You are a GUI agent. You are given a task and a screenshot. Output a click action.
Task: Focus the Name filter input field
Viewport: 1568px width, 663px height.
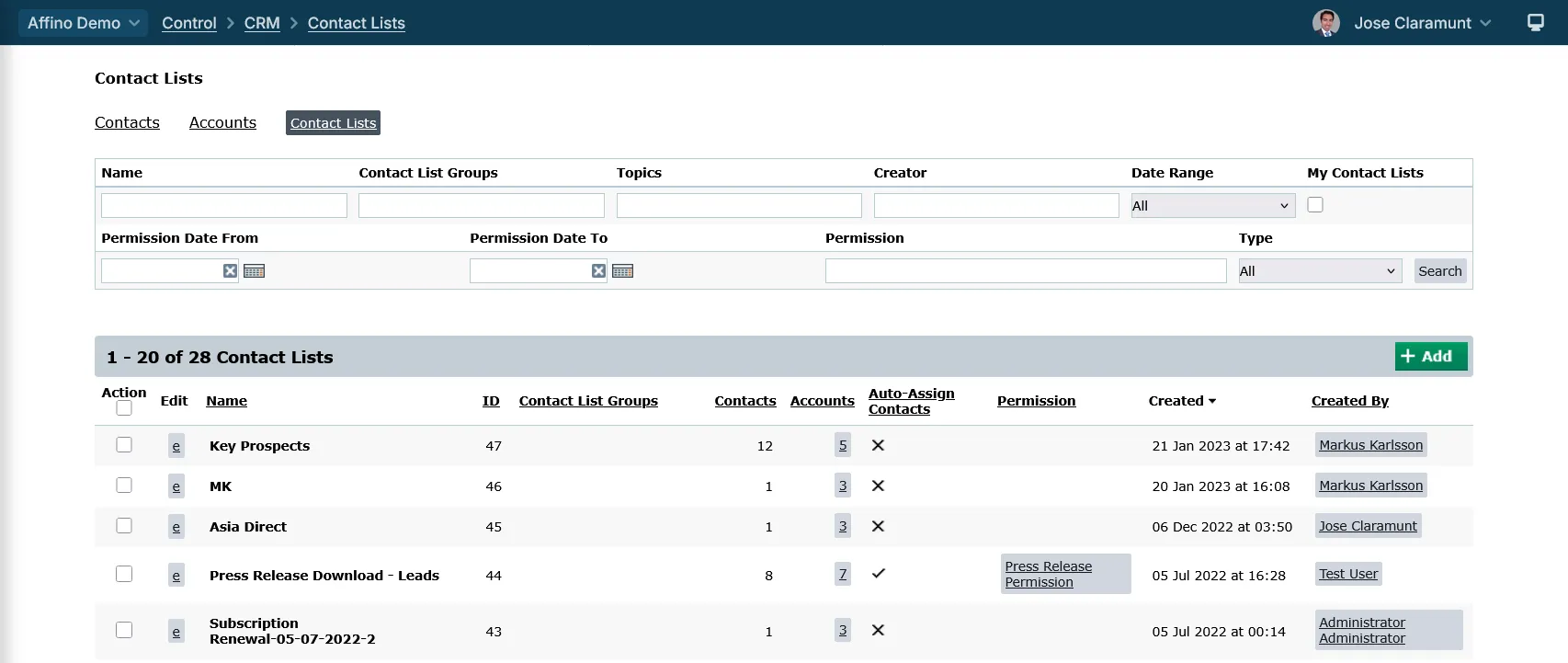pos(224,206)
